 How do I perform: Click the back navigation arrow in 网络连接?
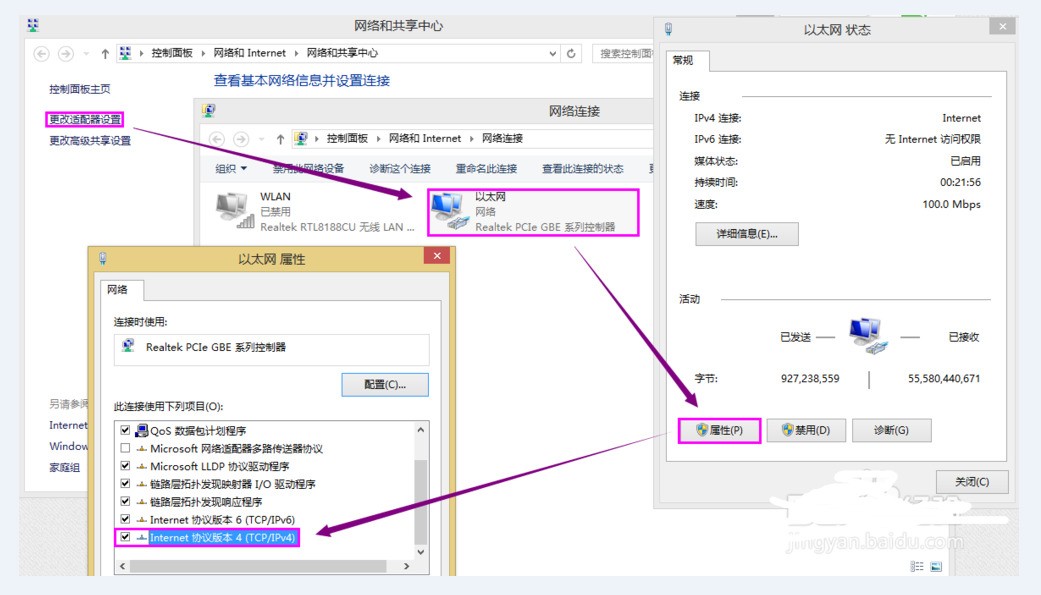pos(219,138)
